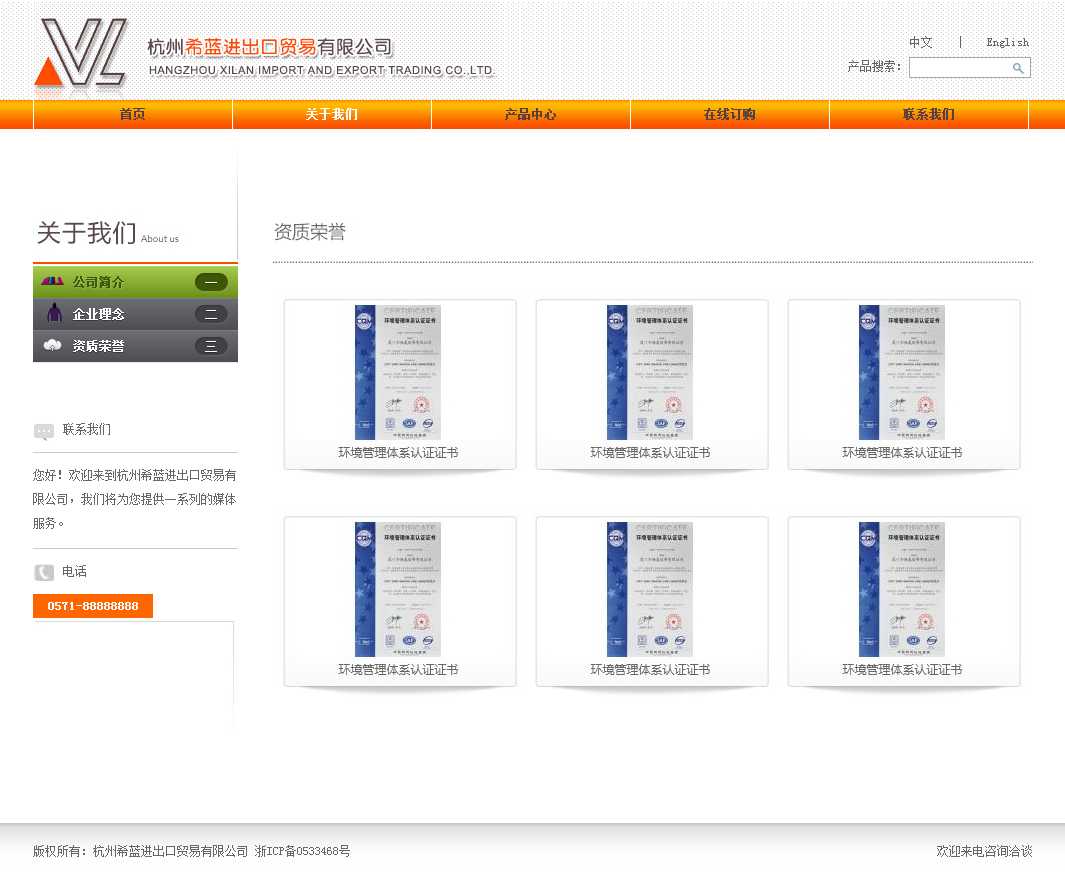This screenshot has height=887, width=1065.
Task: Click the jacket icon beside 企业理念
Action: click(54, 314)
